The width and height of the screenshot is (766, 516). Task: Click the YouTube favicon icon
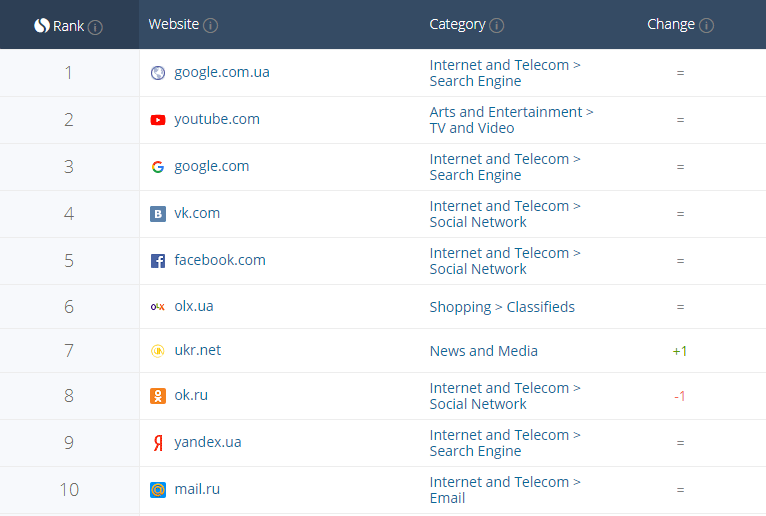pyautogui.click(x=158, y=120)
